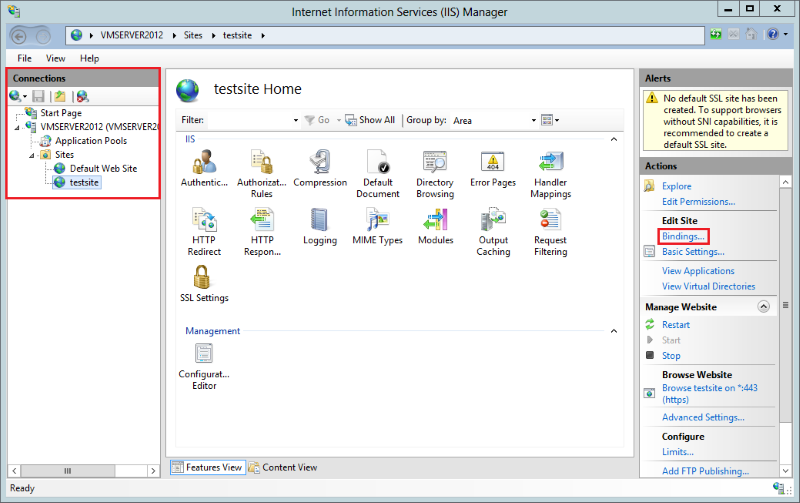Click the Filter text input field
Screen dimensions: 800x503
point(249,120)
